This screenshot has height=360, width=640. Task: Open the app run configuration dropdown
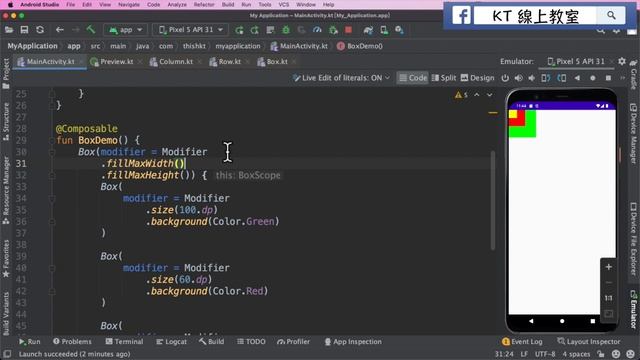tap(125, 30)
